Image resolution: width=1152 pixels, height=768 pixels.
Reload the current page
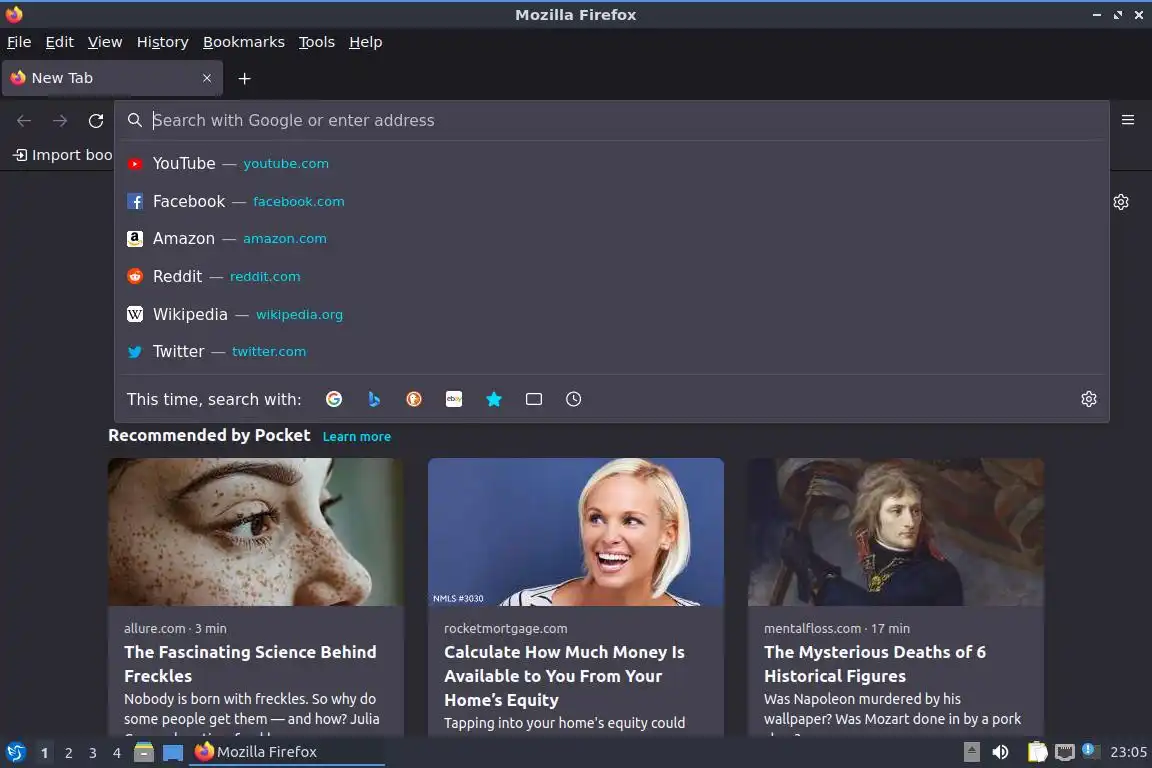(x=96, y=121)
